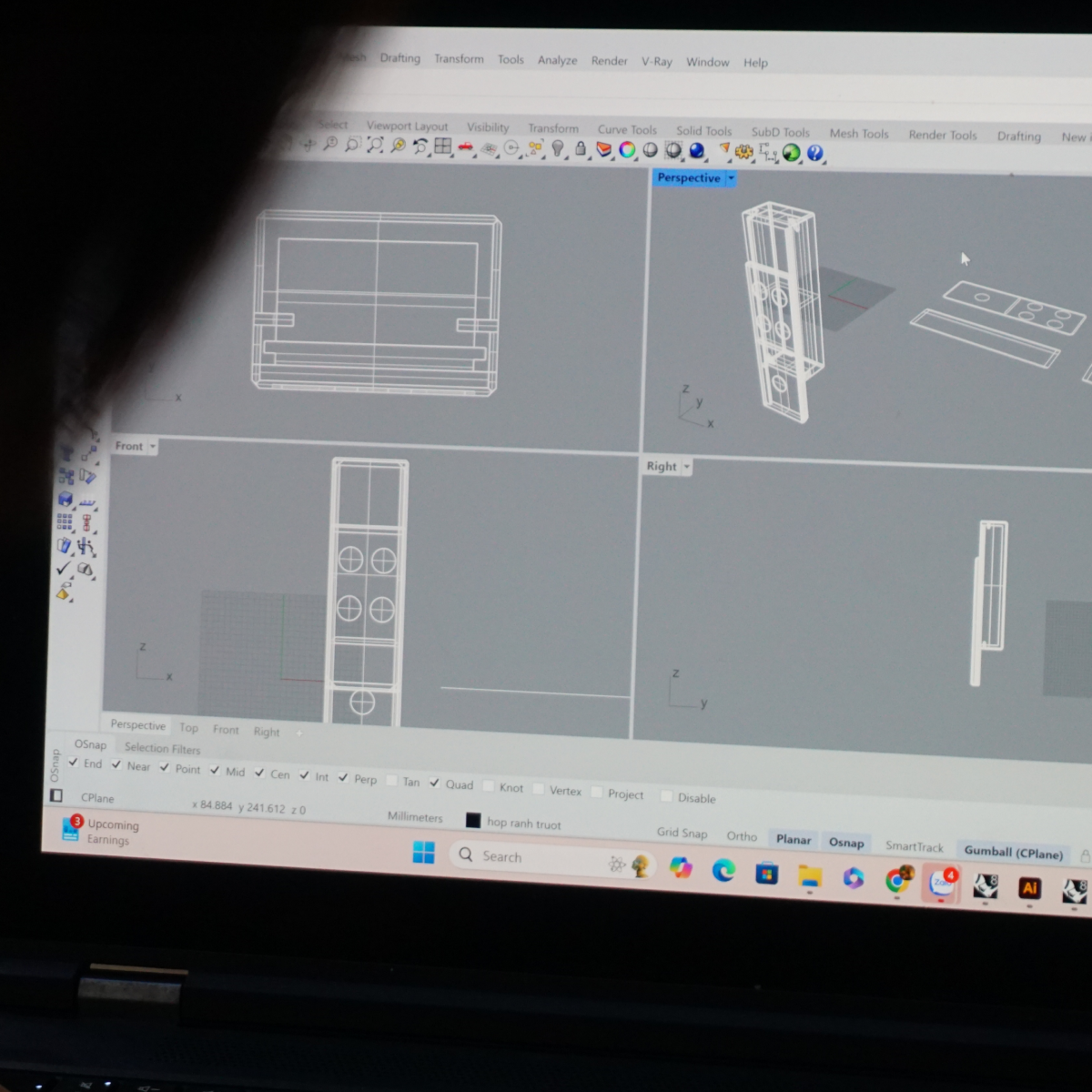This screenshot has height=1092, width=1092.
Task: Click the black layer color swatch
Action: pos(473,821)
